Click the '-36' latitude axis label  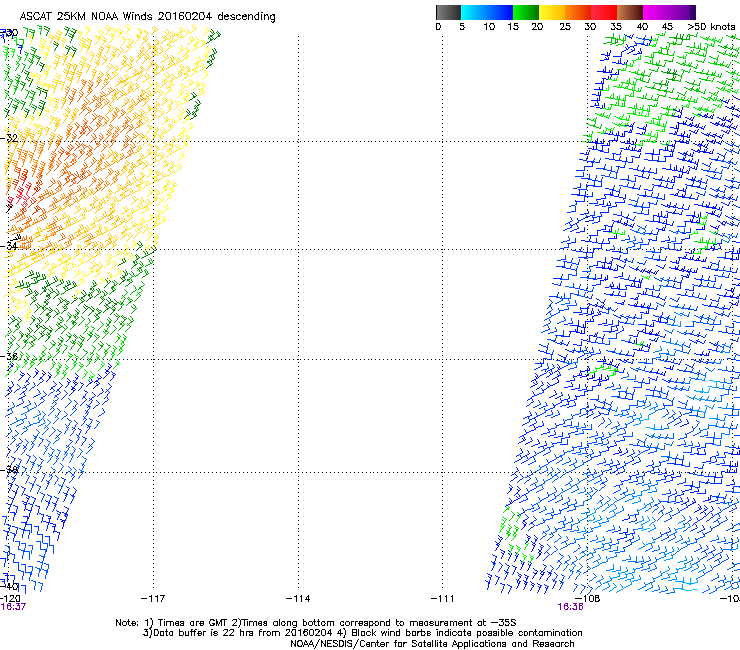9,356
